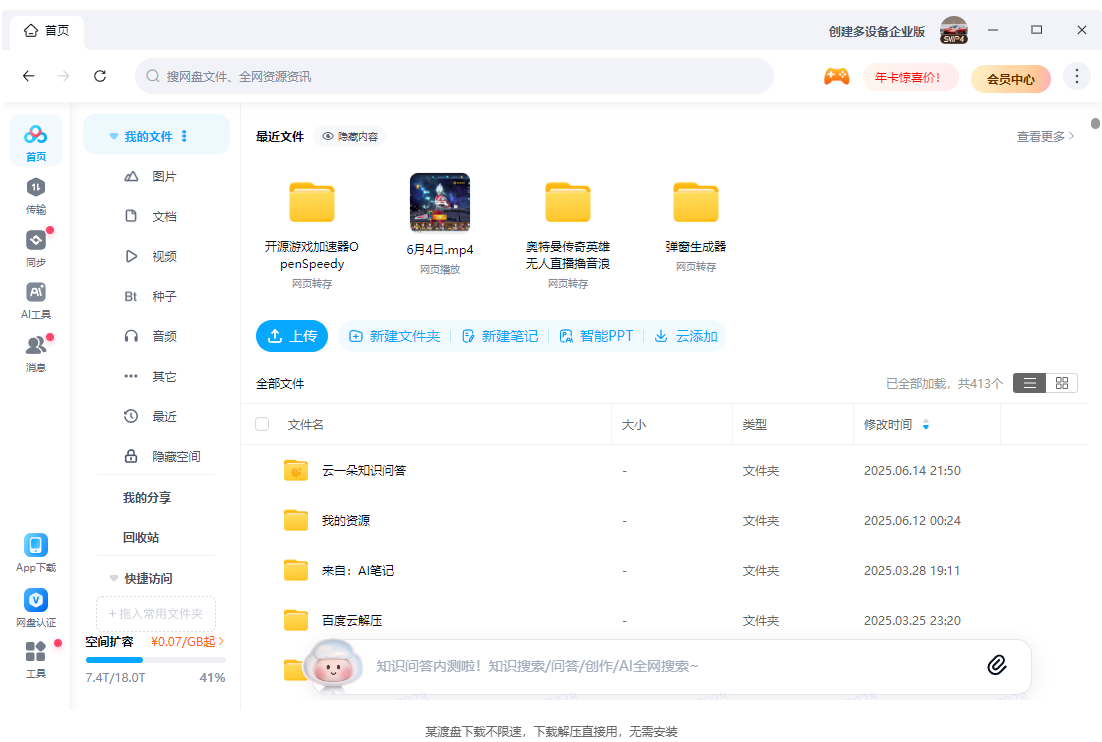Select 图片 category in file sidebar
This screenshot has height=742, width=1102.
coord(164,176)
